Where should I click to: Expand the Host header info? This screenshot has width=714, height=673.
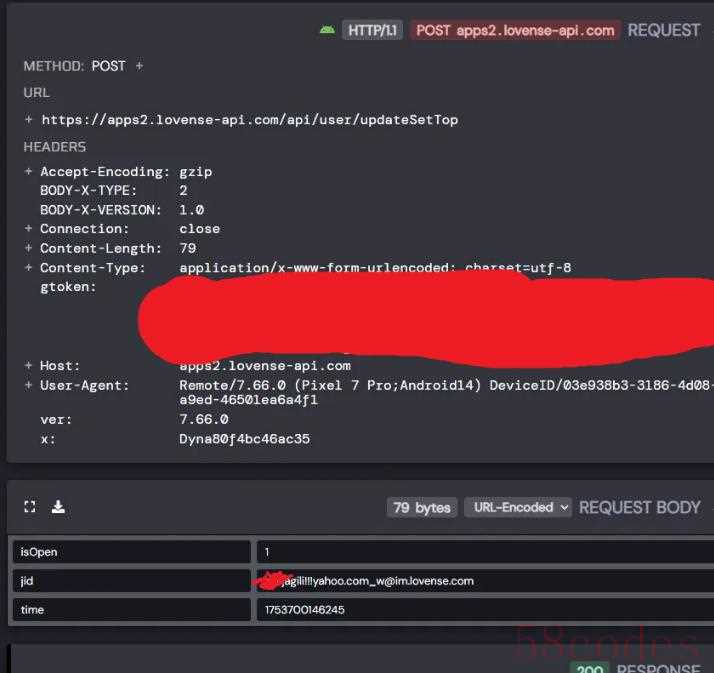pyautogui.click(x=29, y=365)
